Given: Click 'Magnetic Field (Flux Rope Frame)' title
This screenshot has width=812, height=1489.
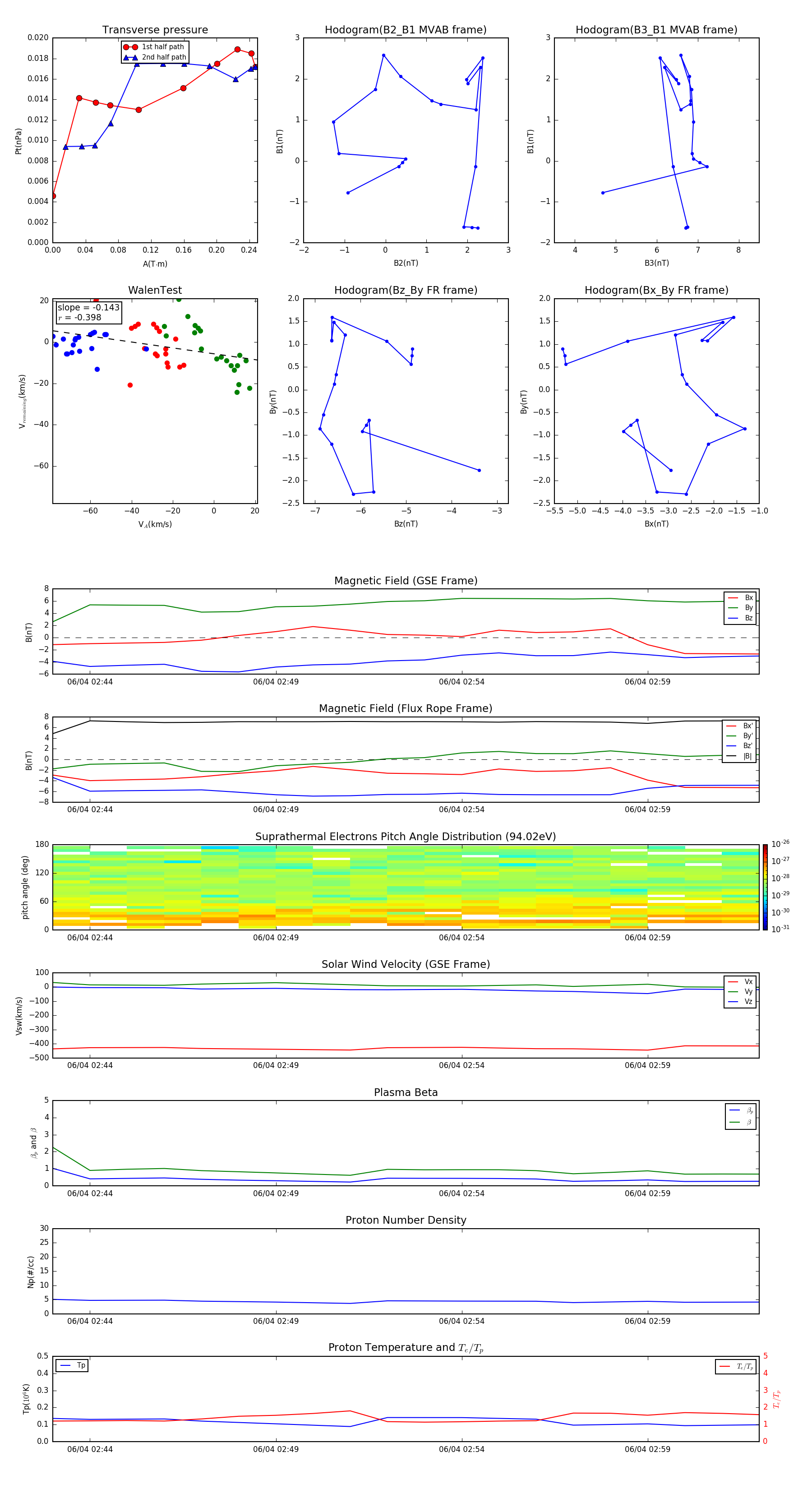Looking at the screenshot, I should (406, 709).
